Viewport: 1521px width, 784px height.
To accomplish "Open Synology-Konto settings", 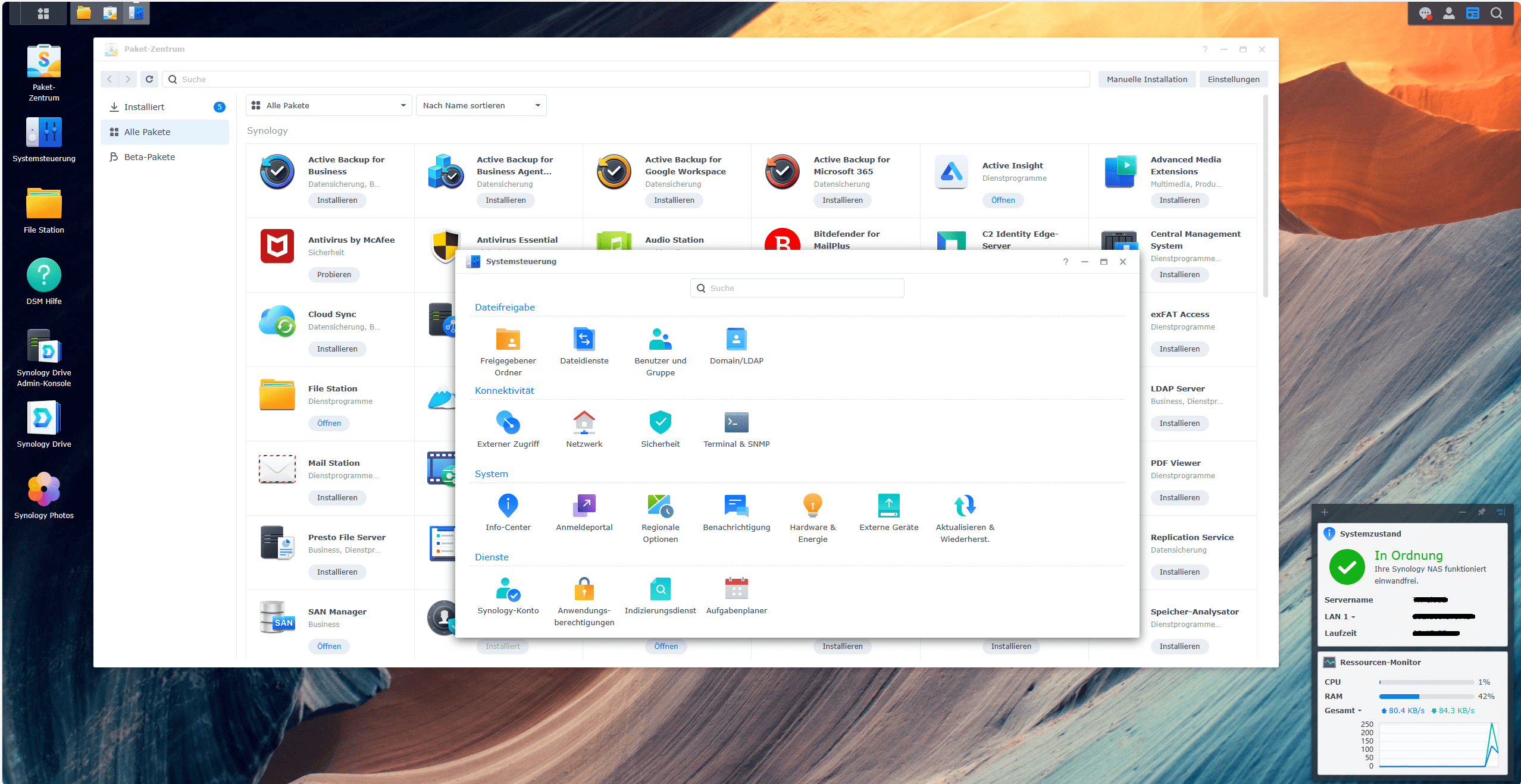I will (x=508, y=595).
